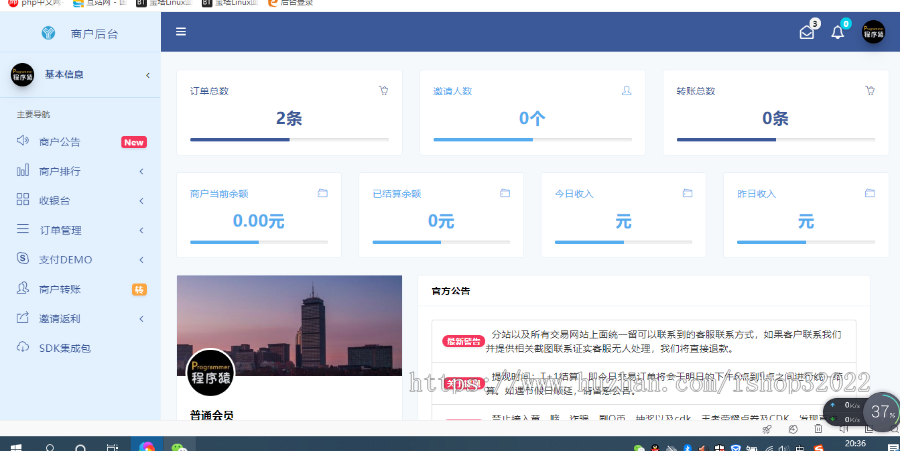Click the 官方公告 heading

click(451, 291)
